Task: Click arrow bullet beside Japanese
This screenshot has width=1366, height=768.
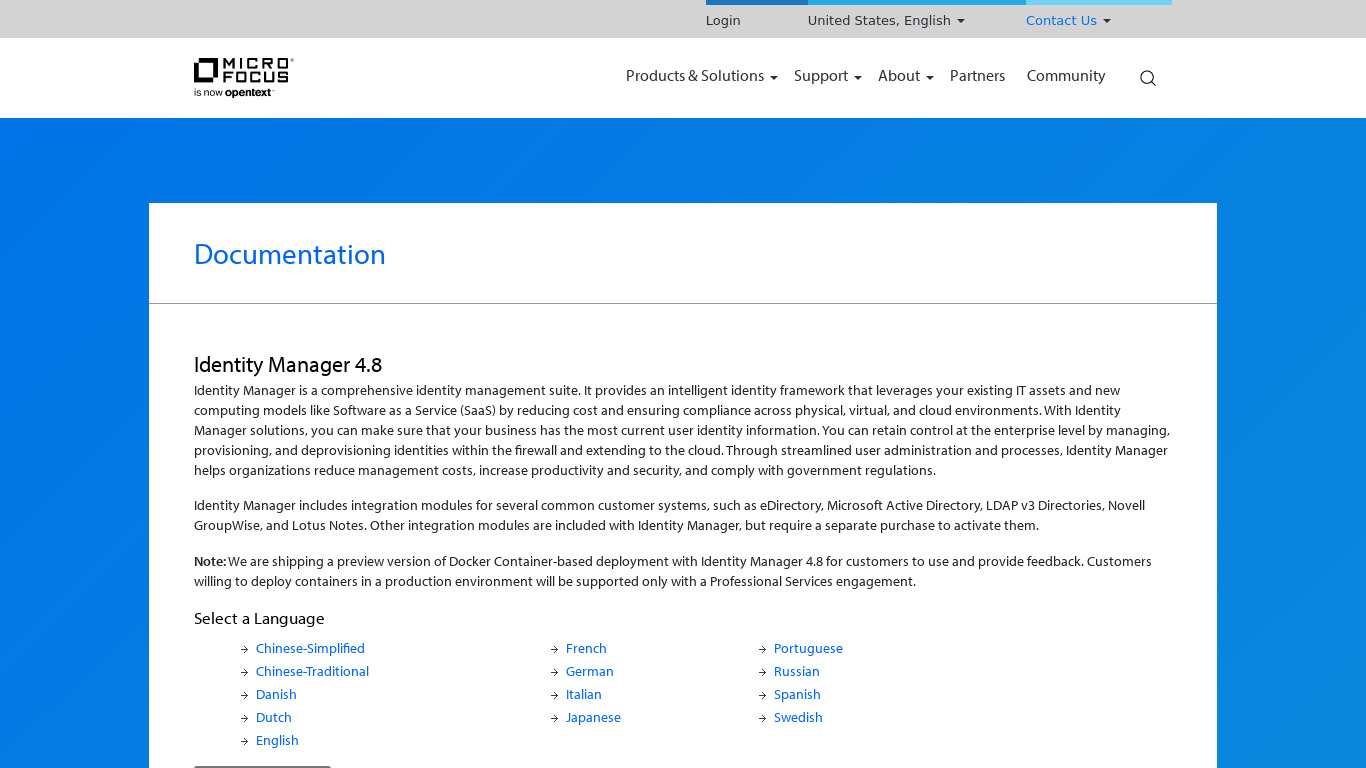Action: (555, 719)
